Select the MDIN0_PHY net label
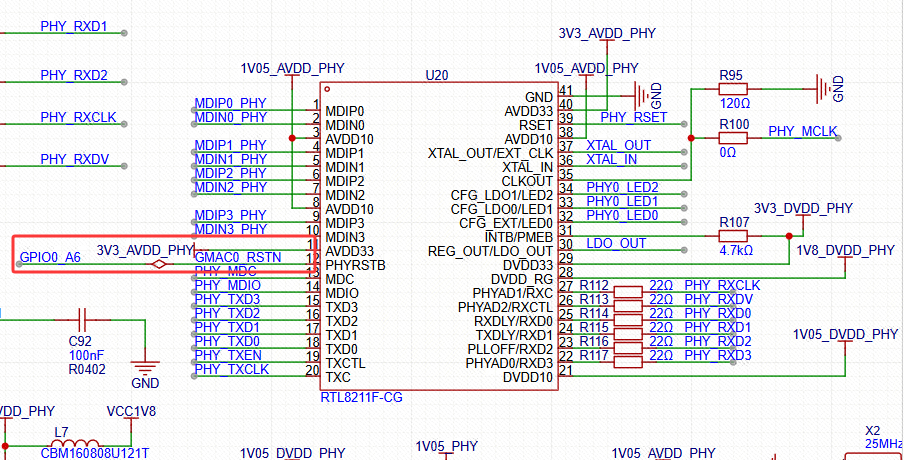This screenshot has width=904, height=460. [x=231, y=117]
